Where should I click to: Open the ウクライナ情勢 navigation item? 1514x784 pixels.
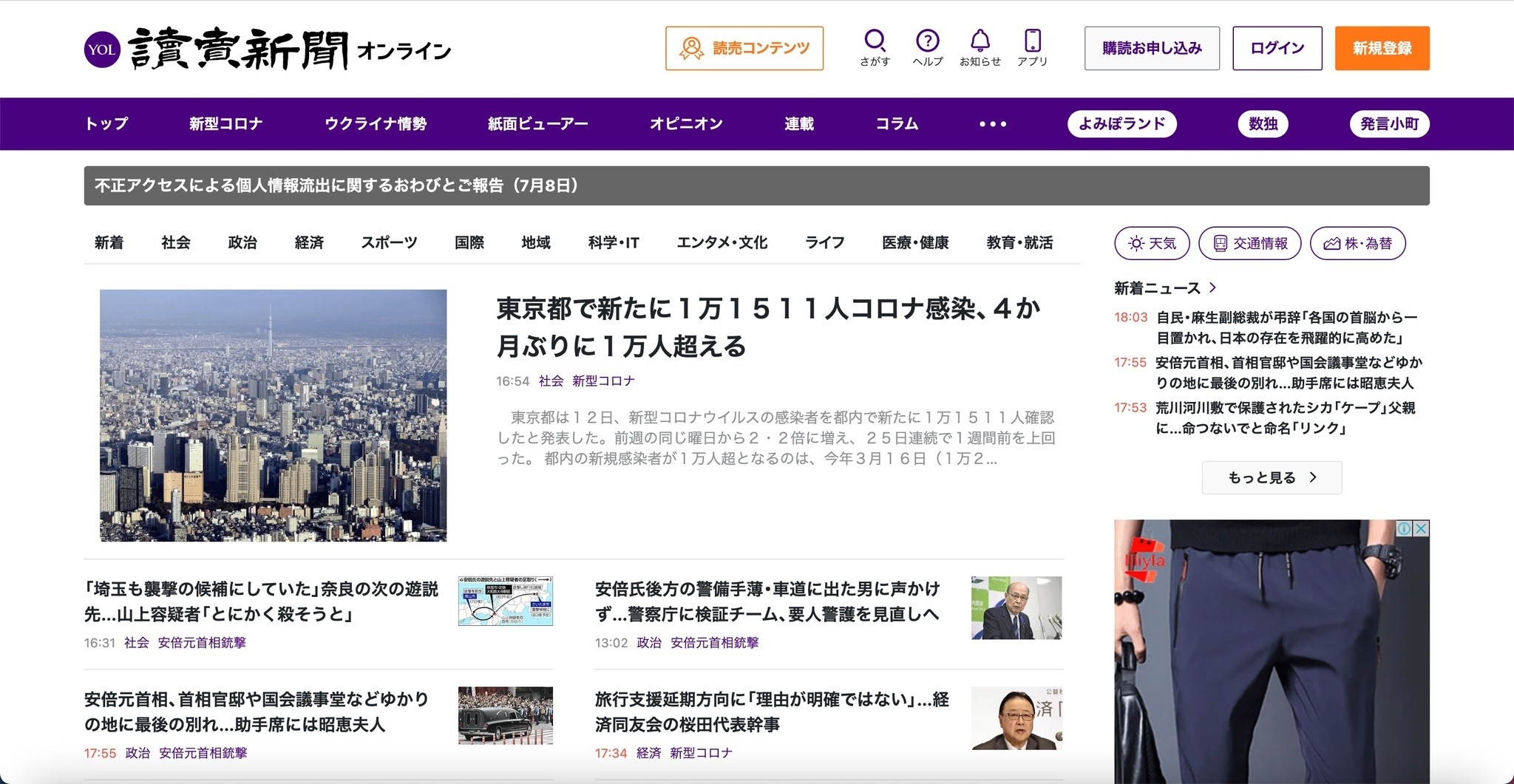[376, 124]
